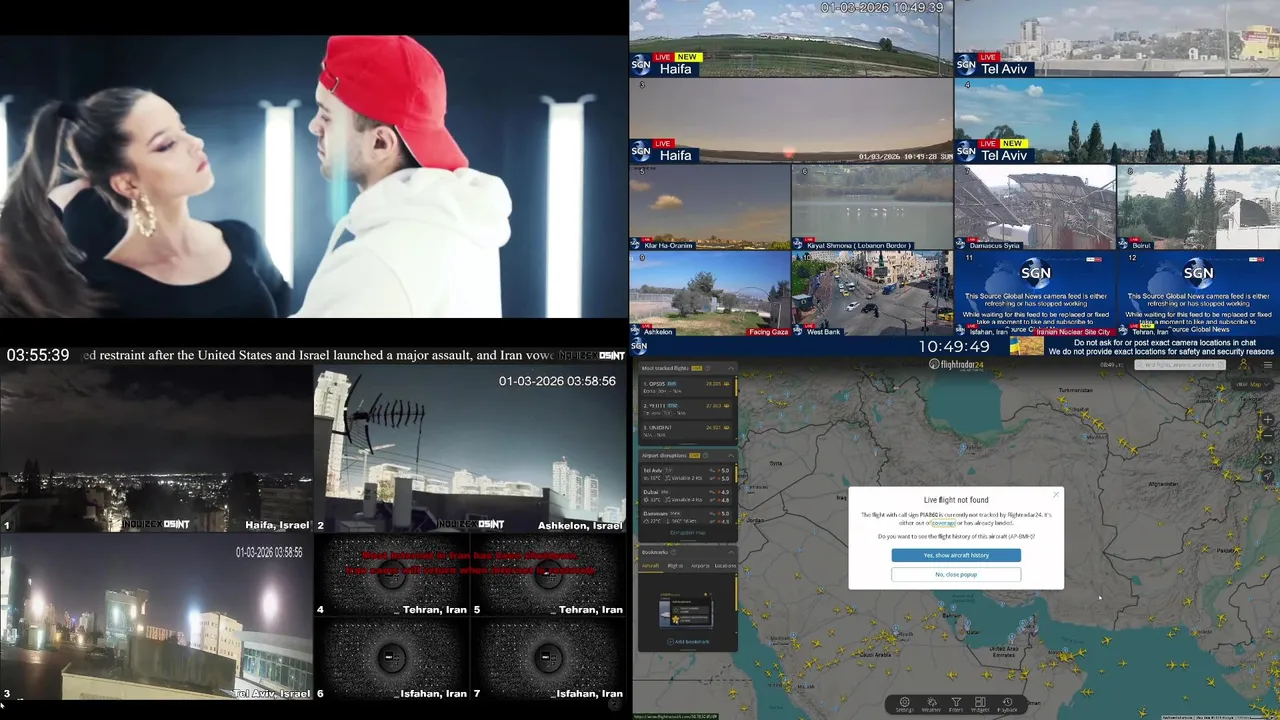Select the Dammam disruption row
The width and height of the screenshot is (1280, 720).
point(686,518)
